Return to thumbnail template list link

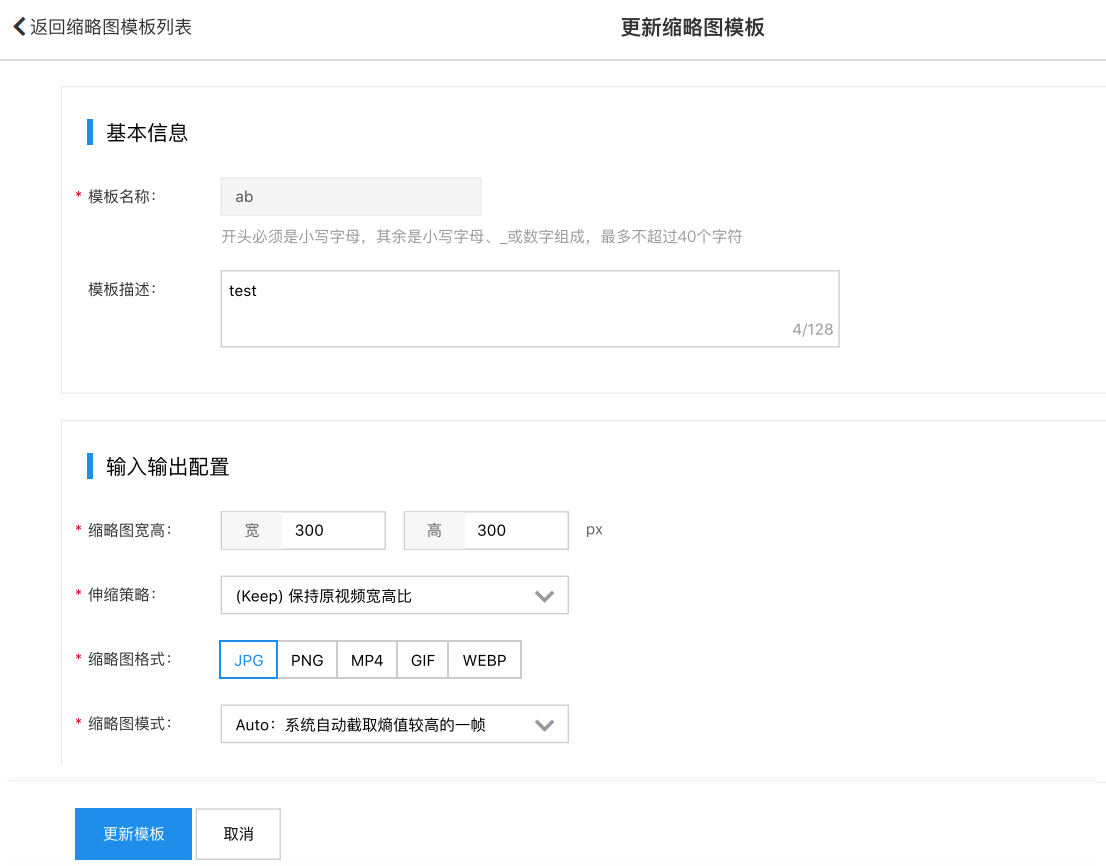click(110, 27)
